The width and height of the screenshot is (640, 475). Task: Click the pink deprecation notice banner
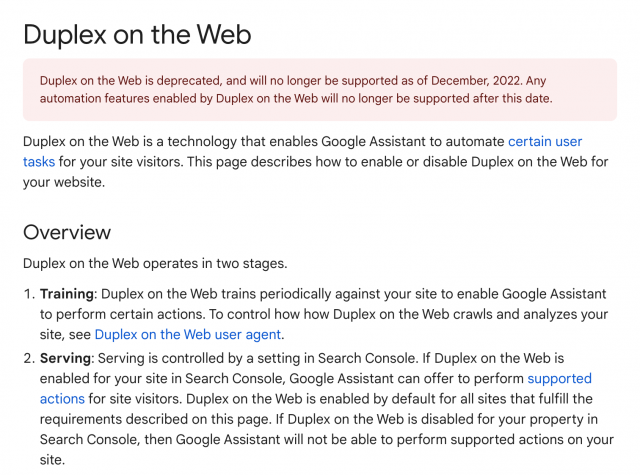tap(320, 89)
